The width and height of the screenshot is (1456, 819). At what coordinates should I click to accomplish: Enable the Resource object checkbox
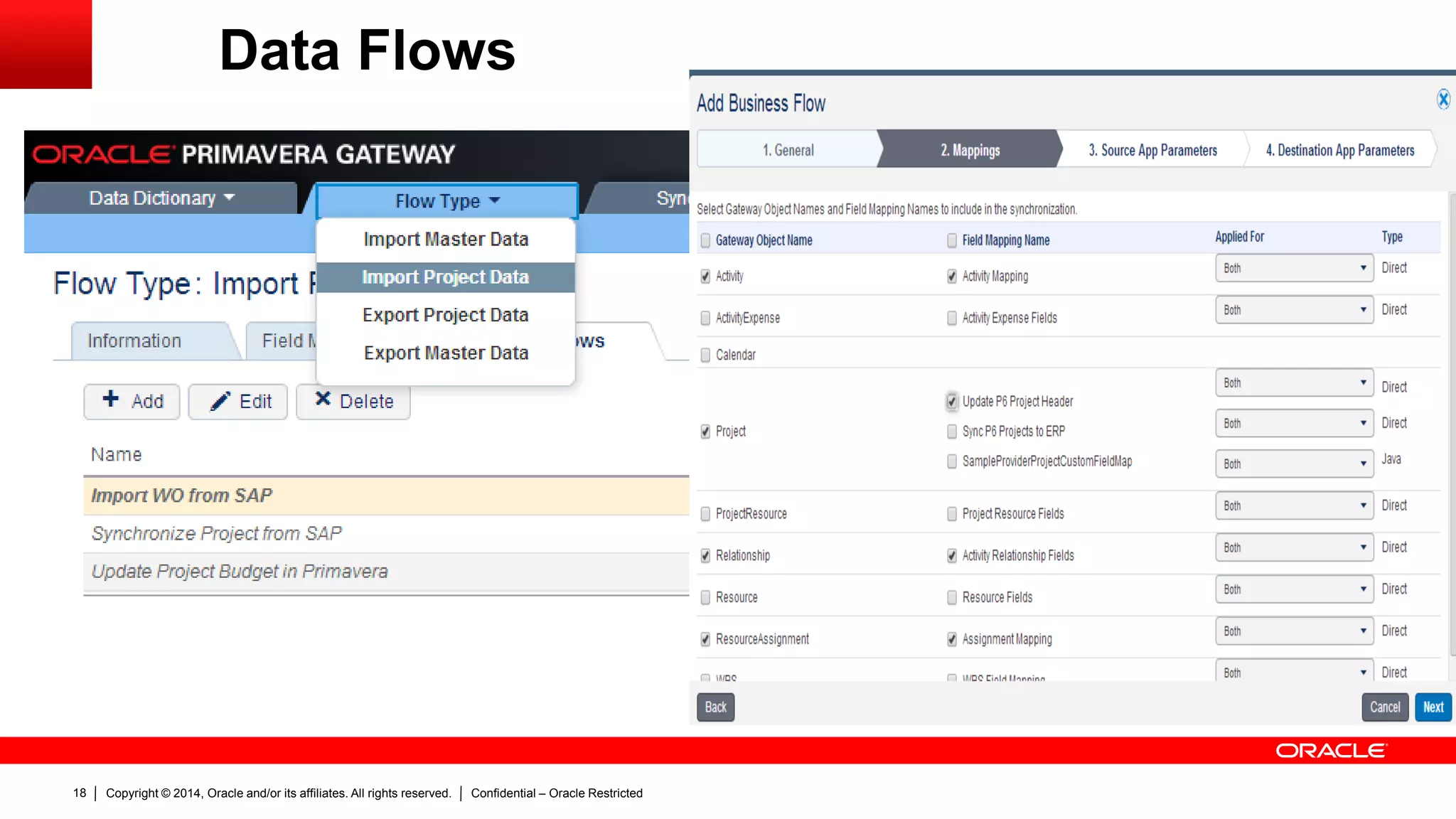point(705,598)
